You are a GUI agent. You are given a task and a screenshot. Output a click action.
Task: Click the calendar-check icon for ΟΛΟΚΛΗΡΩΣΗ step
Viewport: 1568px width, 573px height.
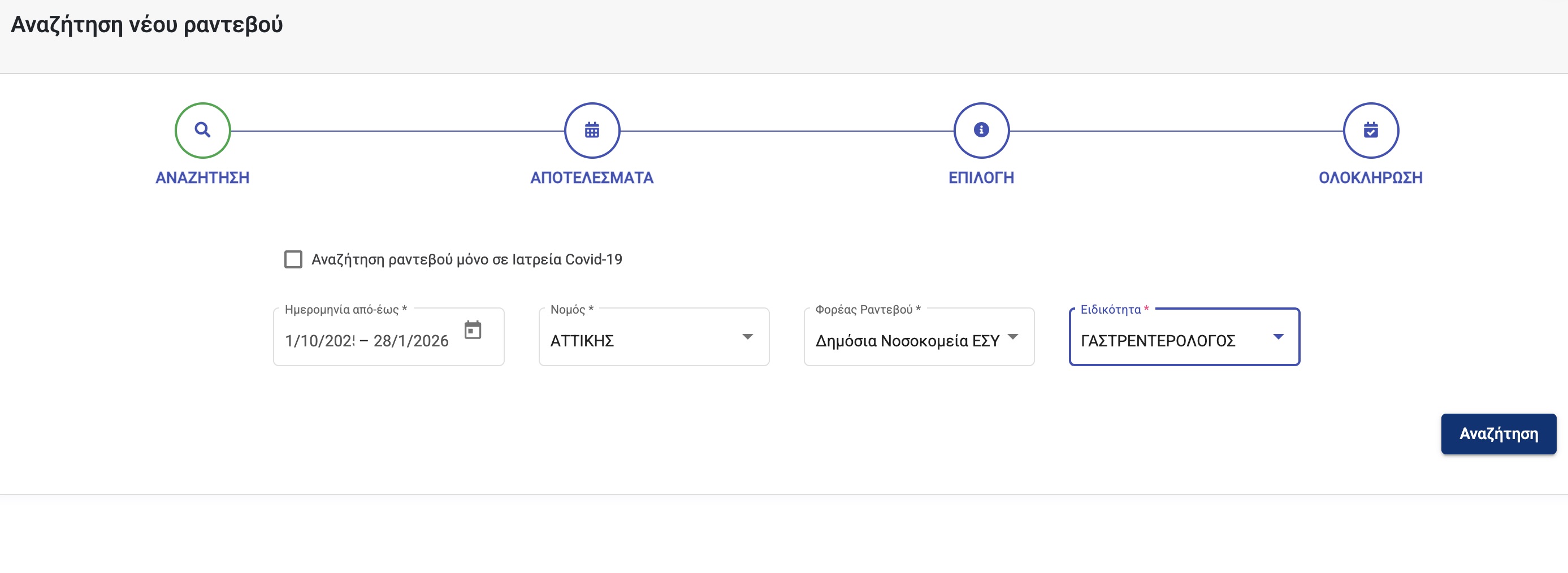pos(1370,130)
